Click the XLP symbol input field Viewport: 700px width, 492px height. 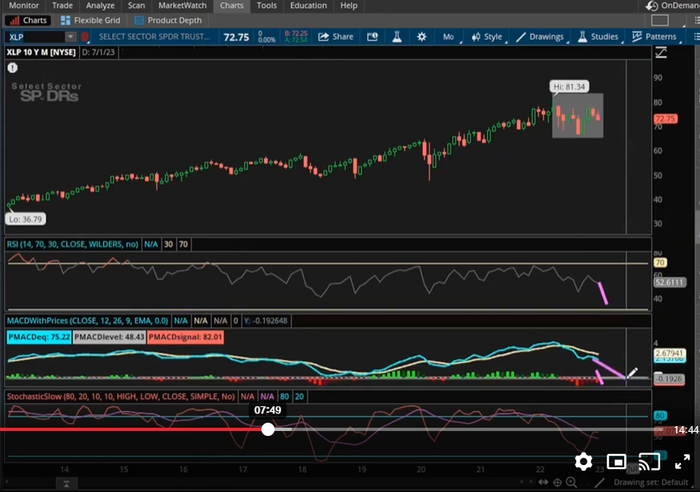point(36,37)
